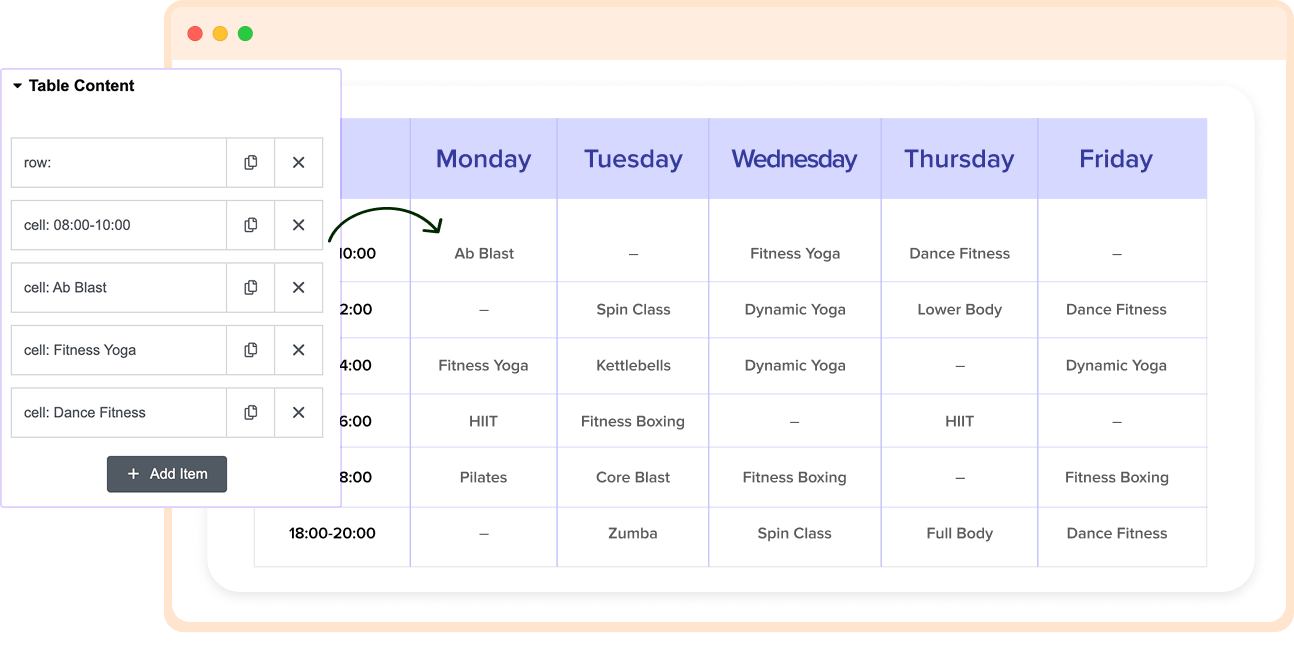Remove the 'cell: Fitness Yoga' item
This screenshot has width=1294, height=658.
coord(298,350)
